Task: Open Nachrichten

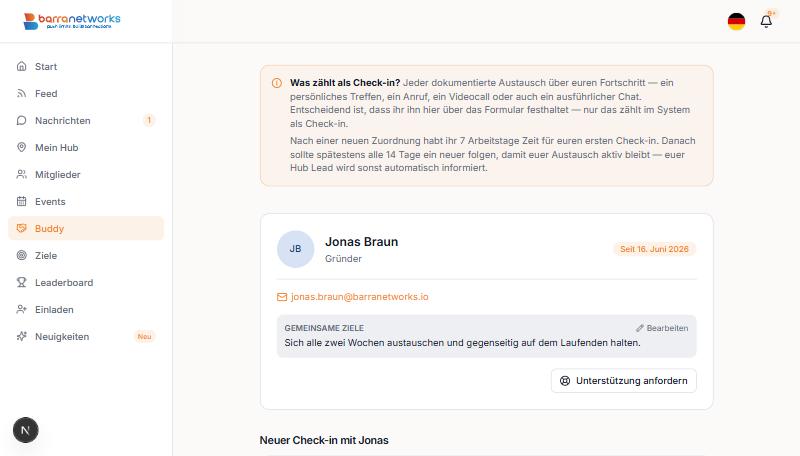Action: [86, 120]
